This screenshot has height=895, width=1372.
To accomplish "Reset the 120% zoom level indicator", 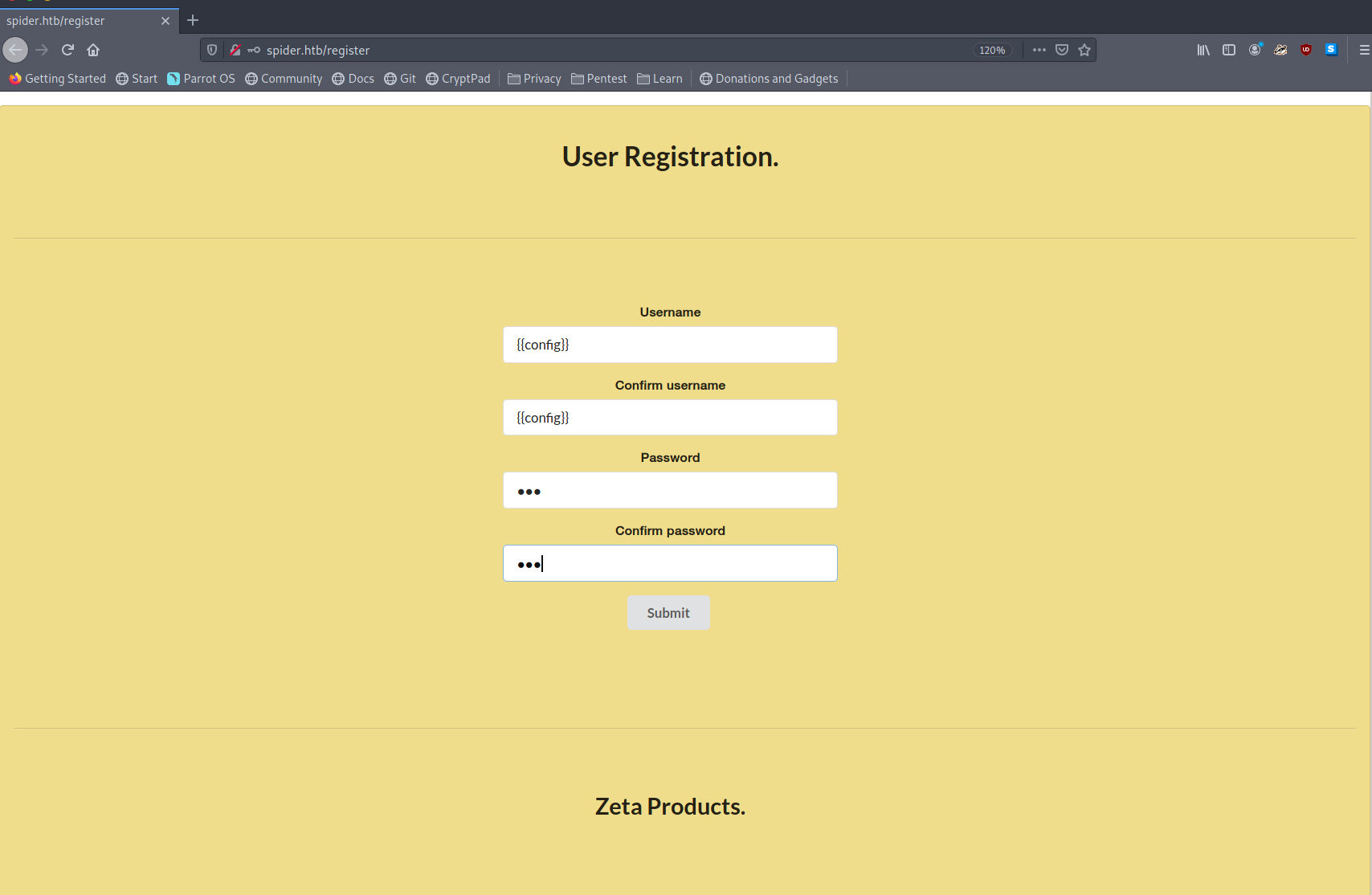I will click(992, 50).
